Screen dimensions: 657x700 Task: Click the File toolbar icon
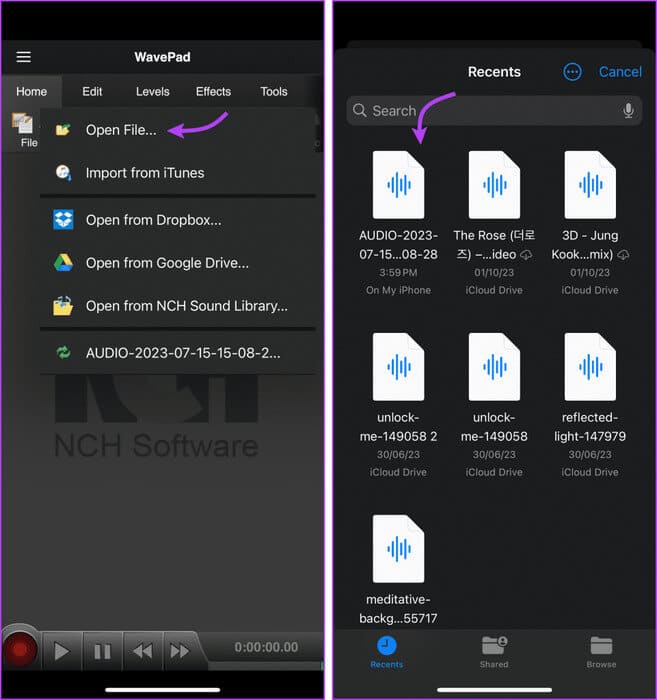pyautogui.click(x=25, y=130)
